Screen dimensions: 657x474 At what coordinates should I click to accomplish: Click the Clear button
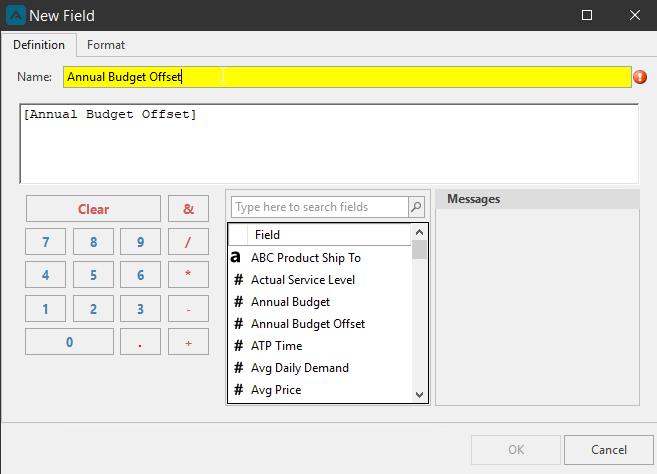coord(93,209)
